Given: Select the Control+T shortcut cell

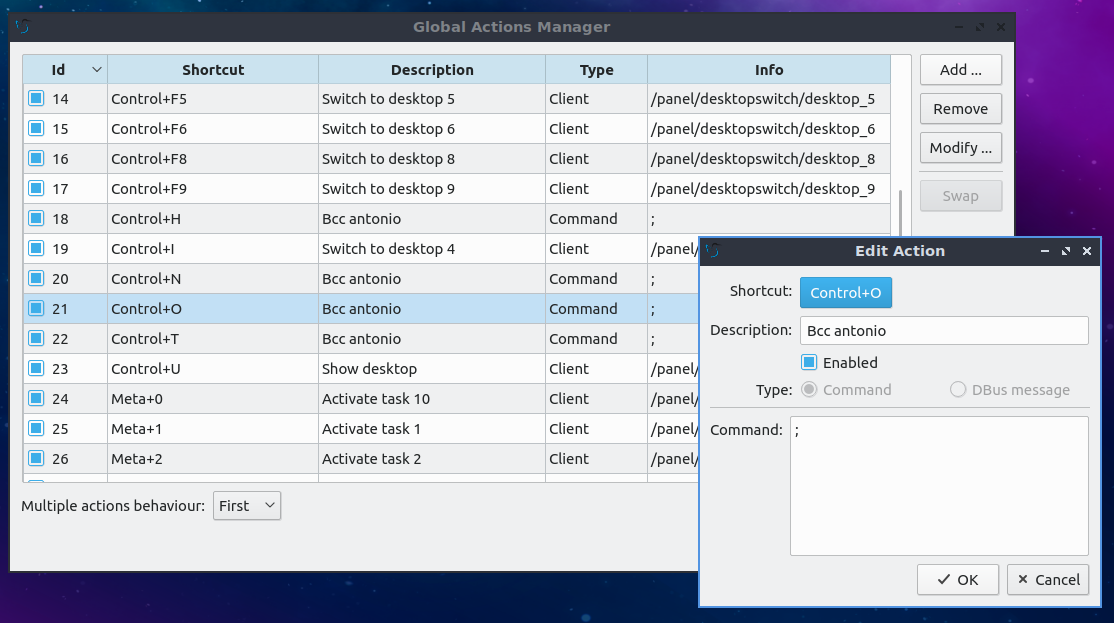Looking at the screenshot, I should click(x=212, y=339).
